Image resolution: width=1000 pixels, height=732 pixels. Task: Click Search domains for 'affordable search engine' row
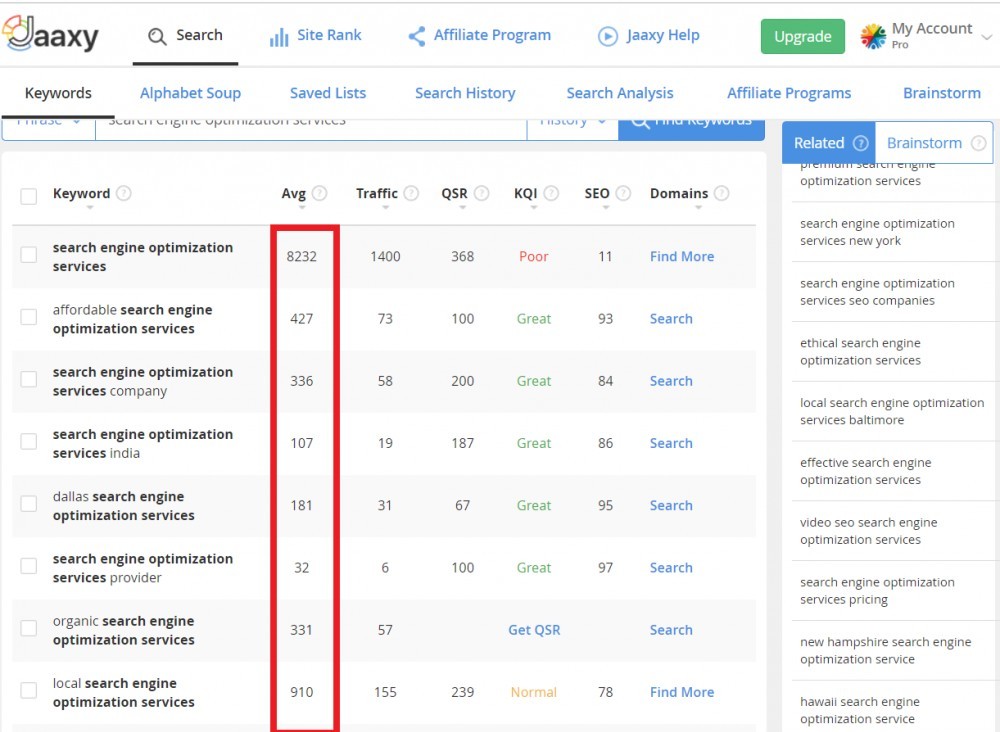[x=671, y=319]
